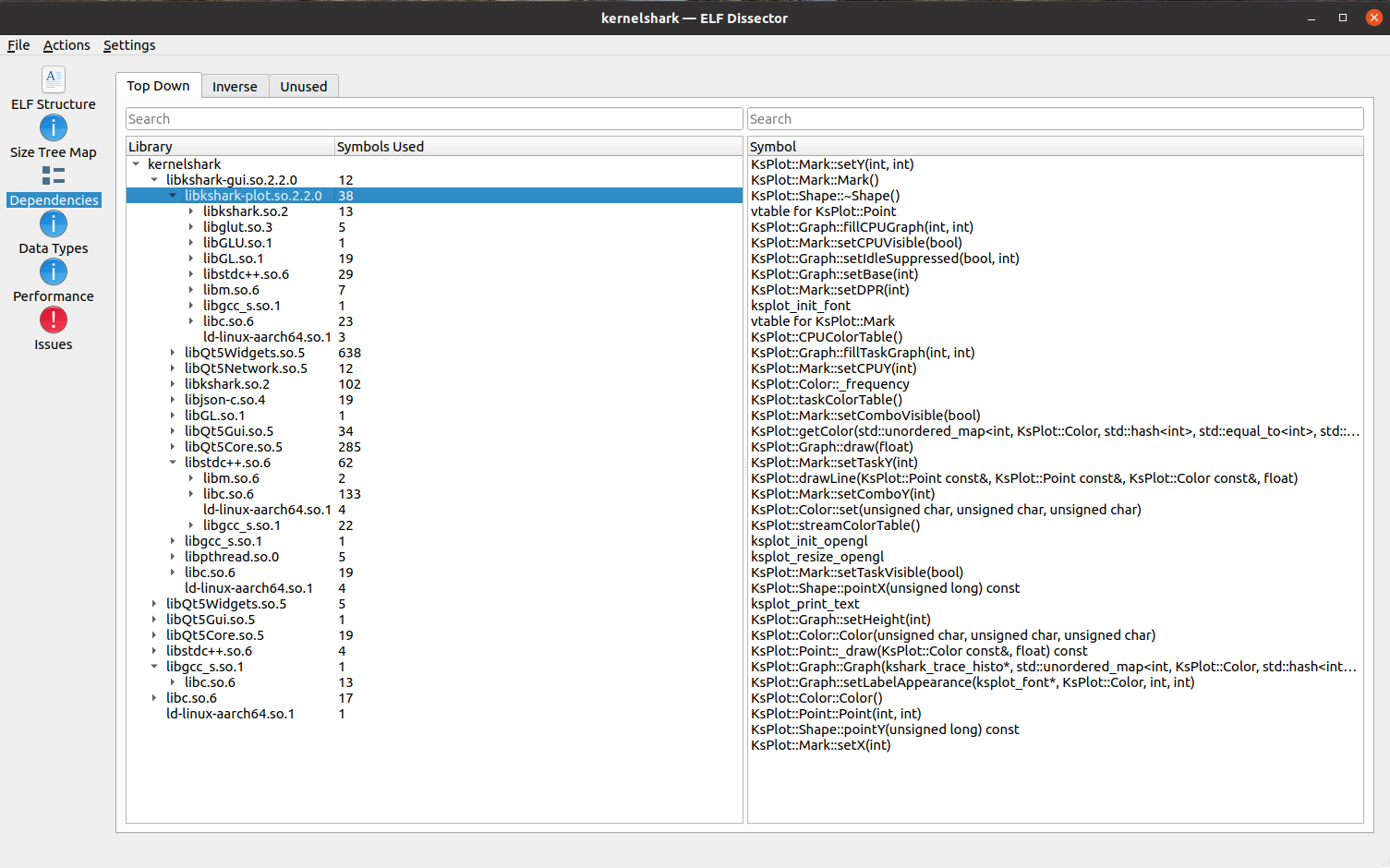The height and width of the screenshot is (868, 1390).
Task: Open the File menu
Action: click(18, 45)
